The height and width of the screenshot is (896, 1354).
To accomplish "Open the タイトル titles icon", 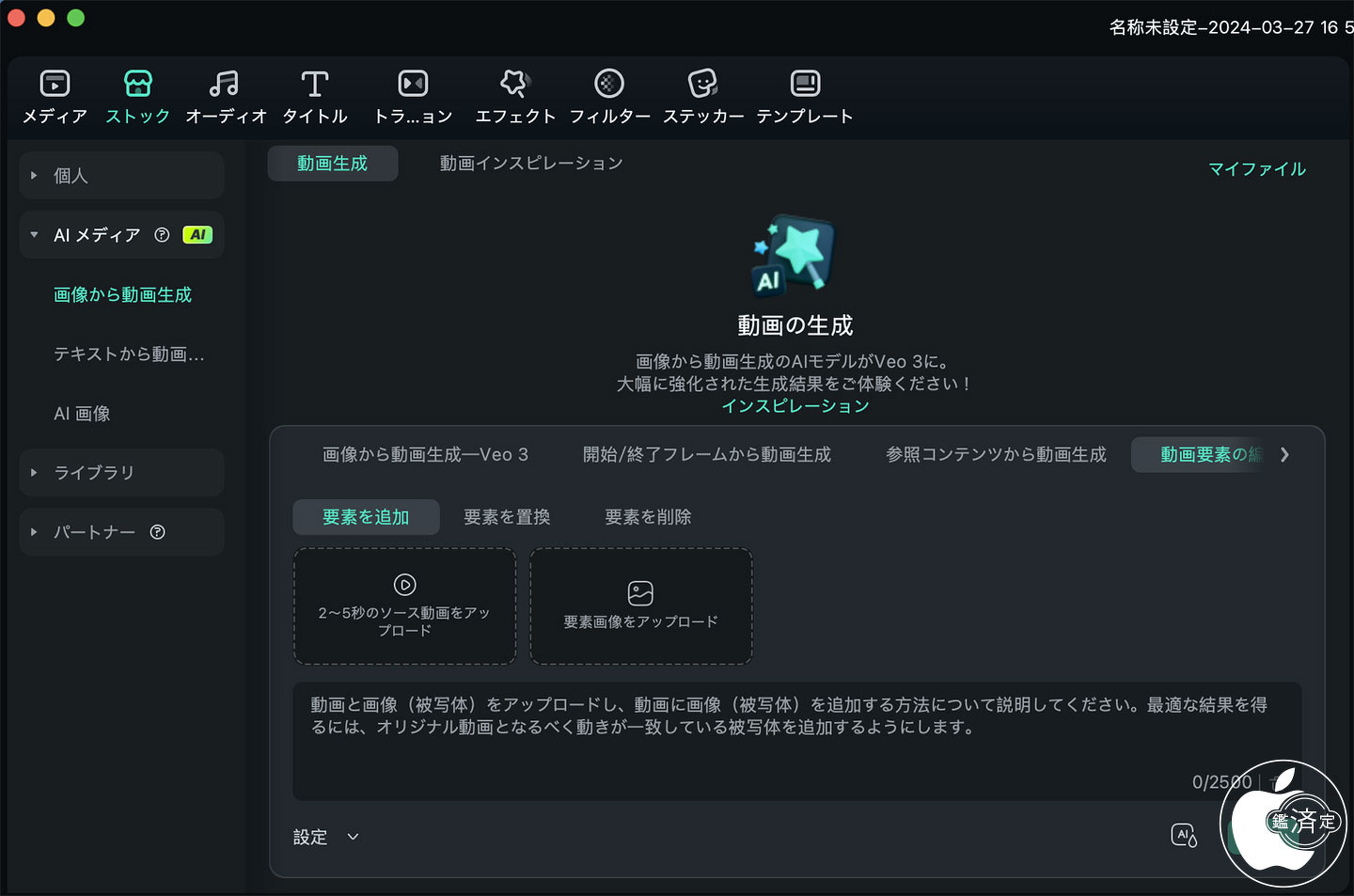I will (x=315, y=84).
